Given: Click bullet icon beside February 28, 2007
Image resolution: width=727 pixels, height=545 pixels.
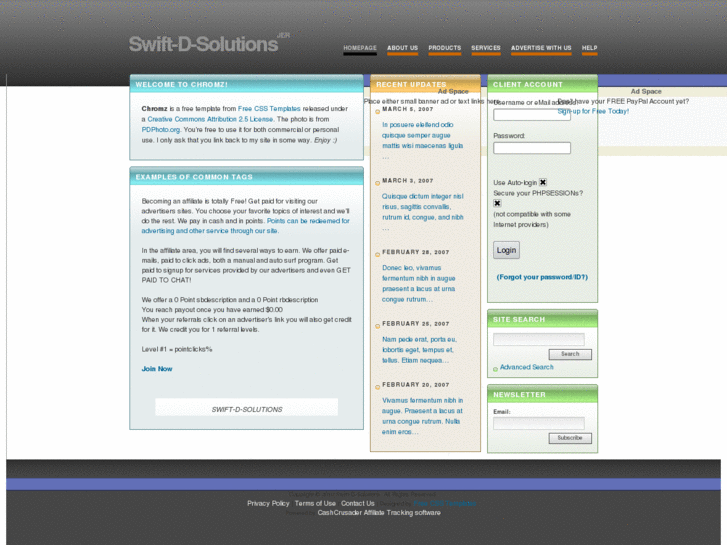Looking at the screenshot, I should click(x=377, y=254).
